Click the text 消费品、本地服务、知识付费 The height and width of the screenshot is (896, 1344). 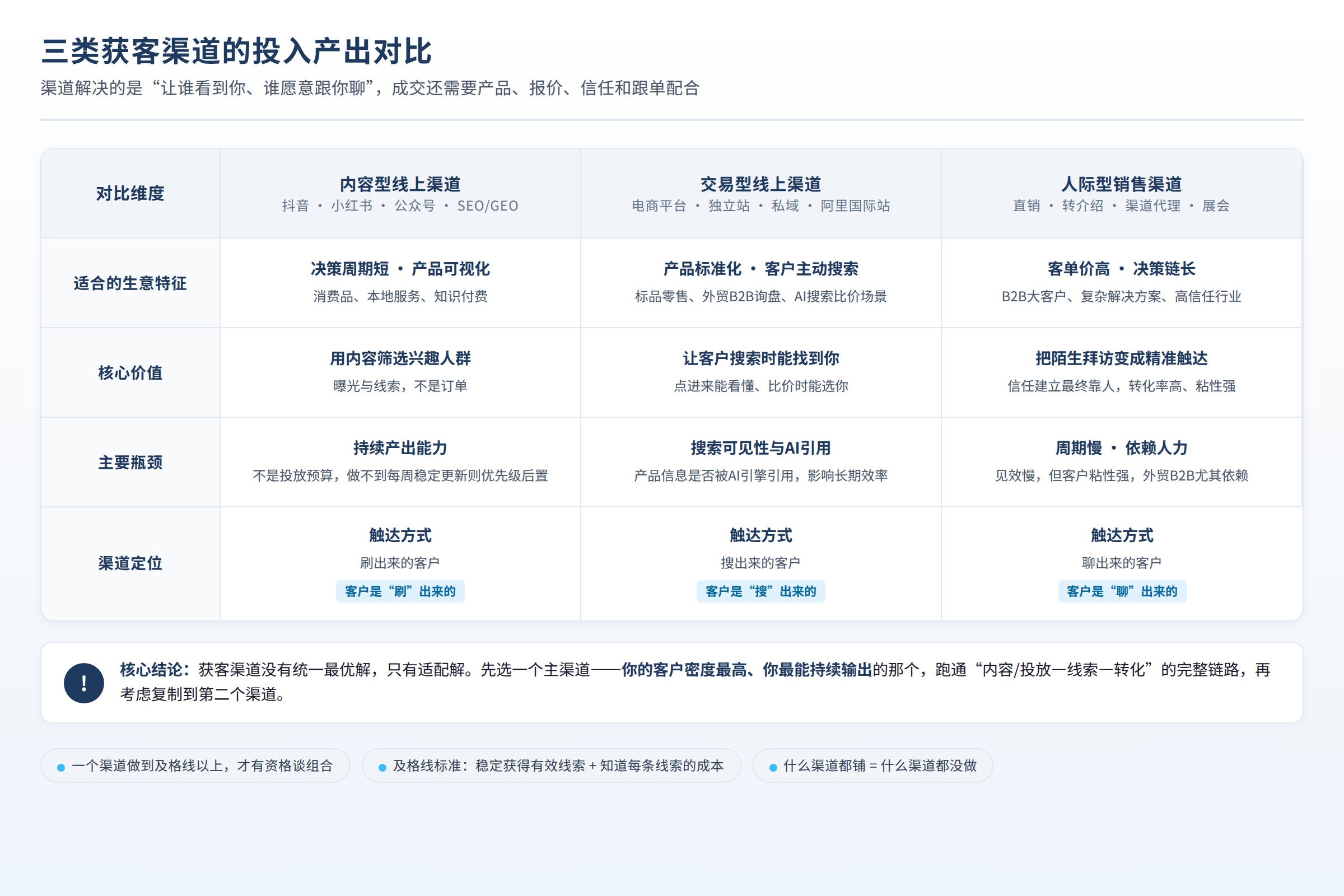pos(400,297)
